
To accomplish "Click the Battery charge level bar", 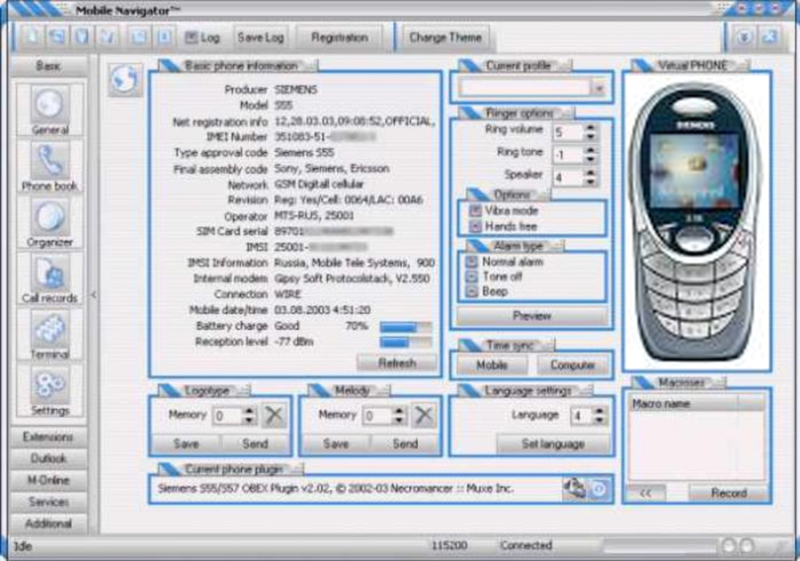I will pos(406,327).
